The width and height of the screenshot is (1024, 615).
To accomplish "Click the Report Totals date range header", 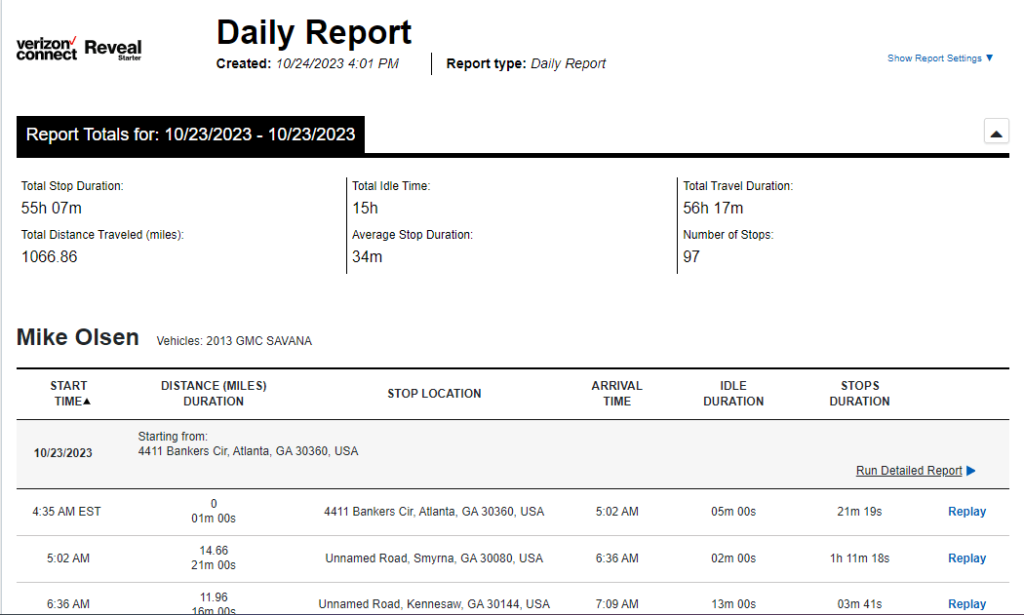I will click(x=190, y=135).
